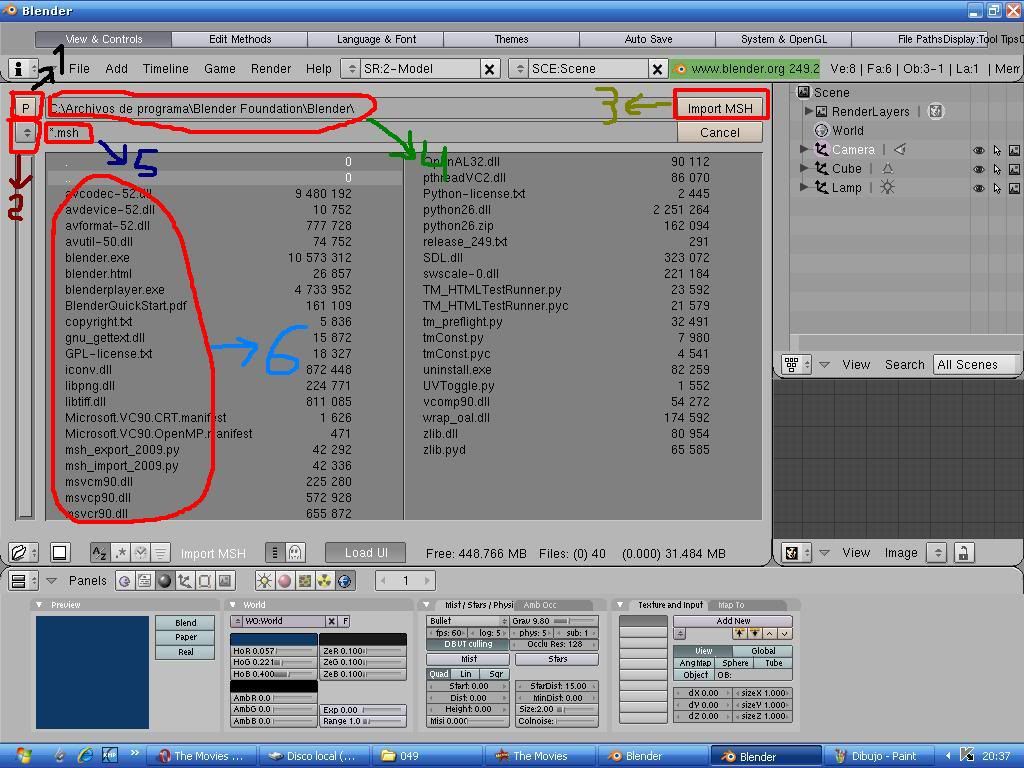Toggle Lamp visibility eye icon
1024x768 pixels.
coord(978,188)
